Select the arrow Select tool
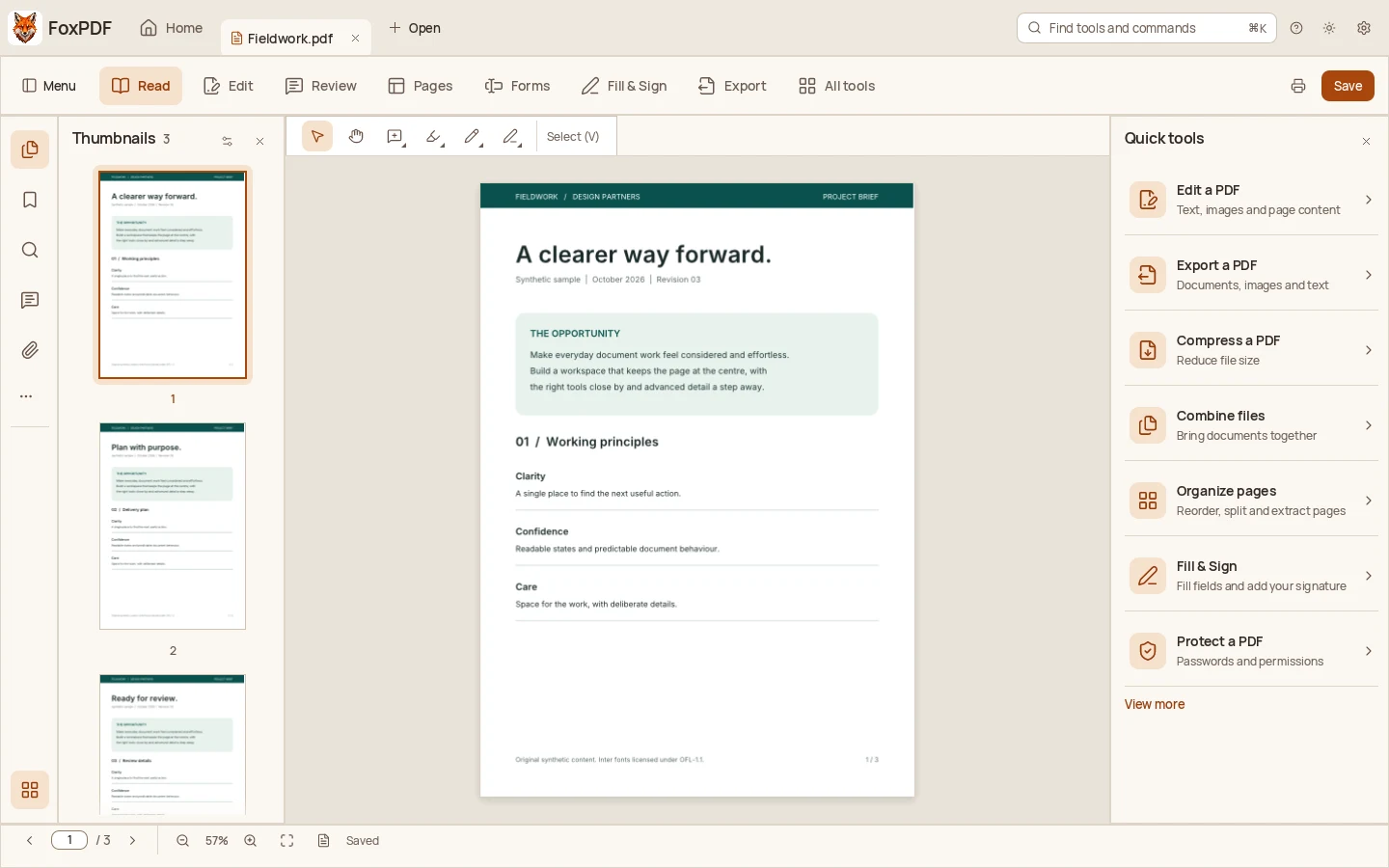 point(317,137)
